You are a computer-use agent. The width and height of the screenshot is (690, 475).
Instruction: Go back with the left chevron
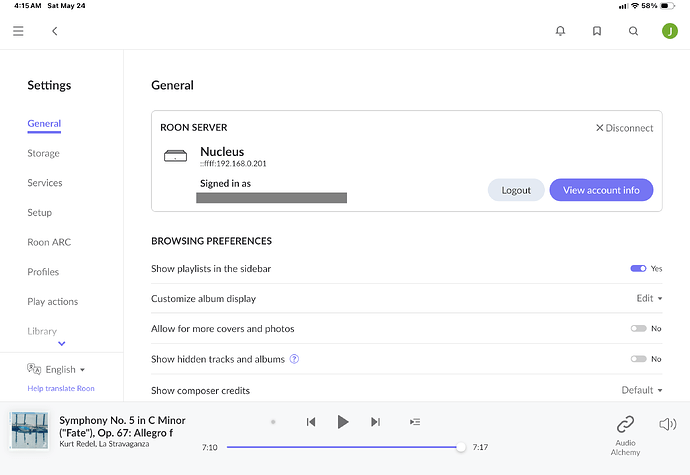click(x=55, y=31)
